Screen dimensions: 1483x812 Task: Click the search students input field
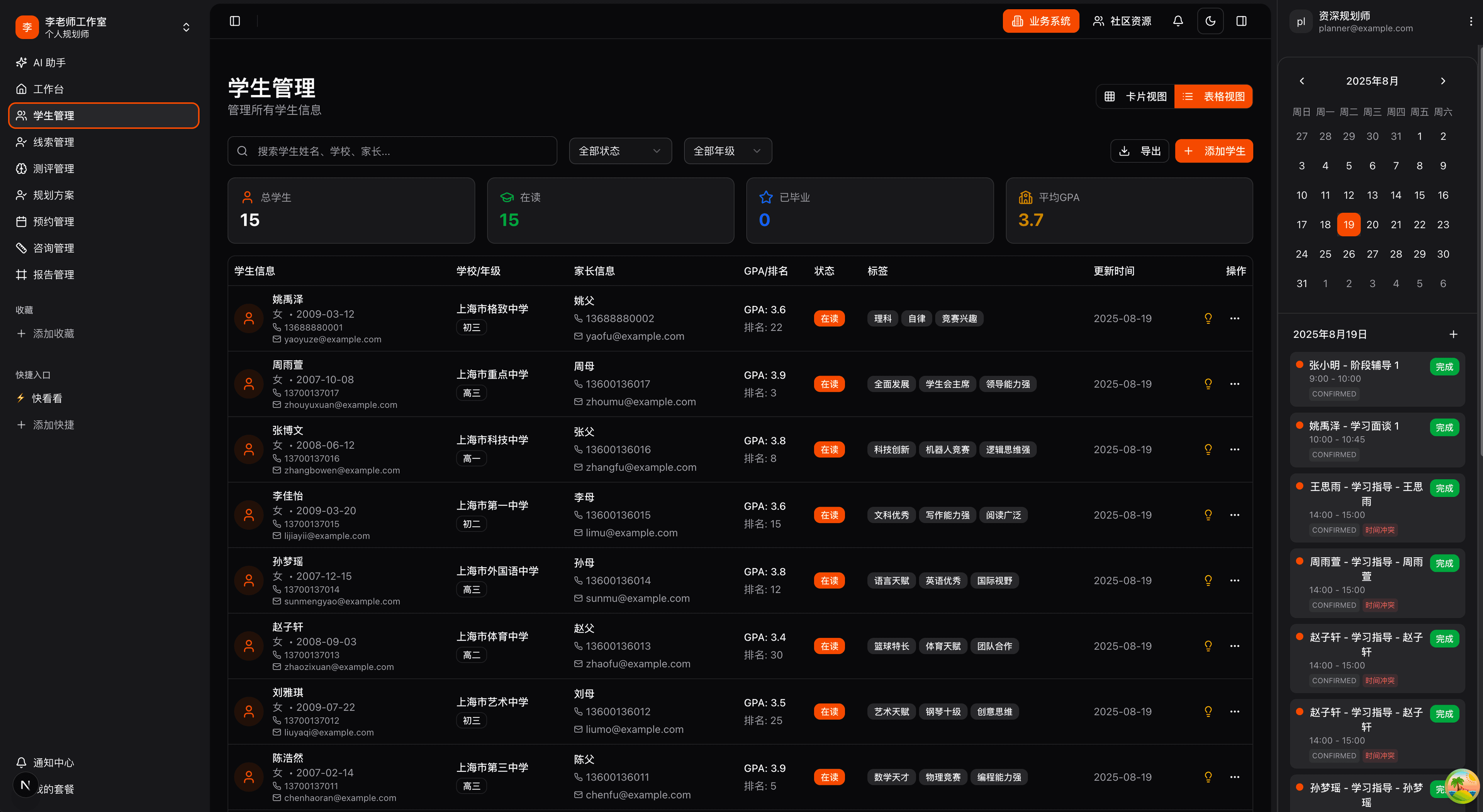click(x=392, y=151)
